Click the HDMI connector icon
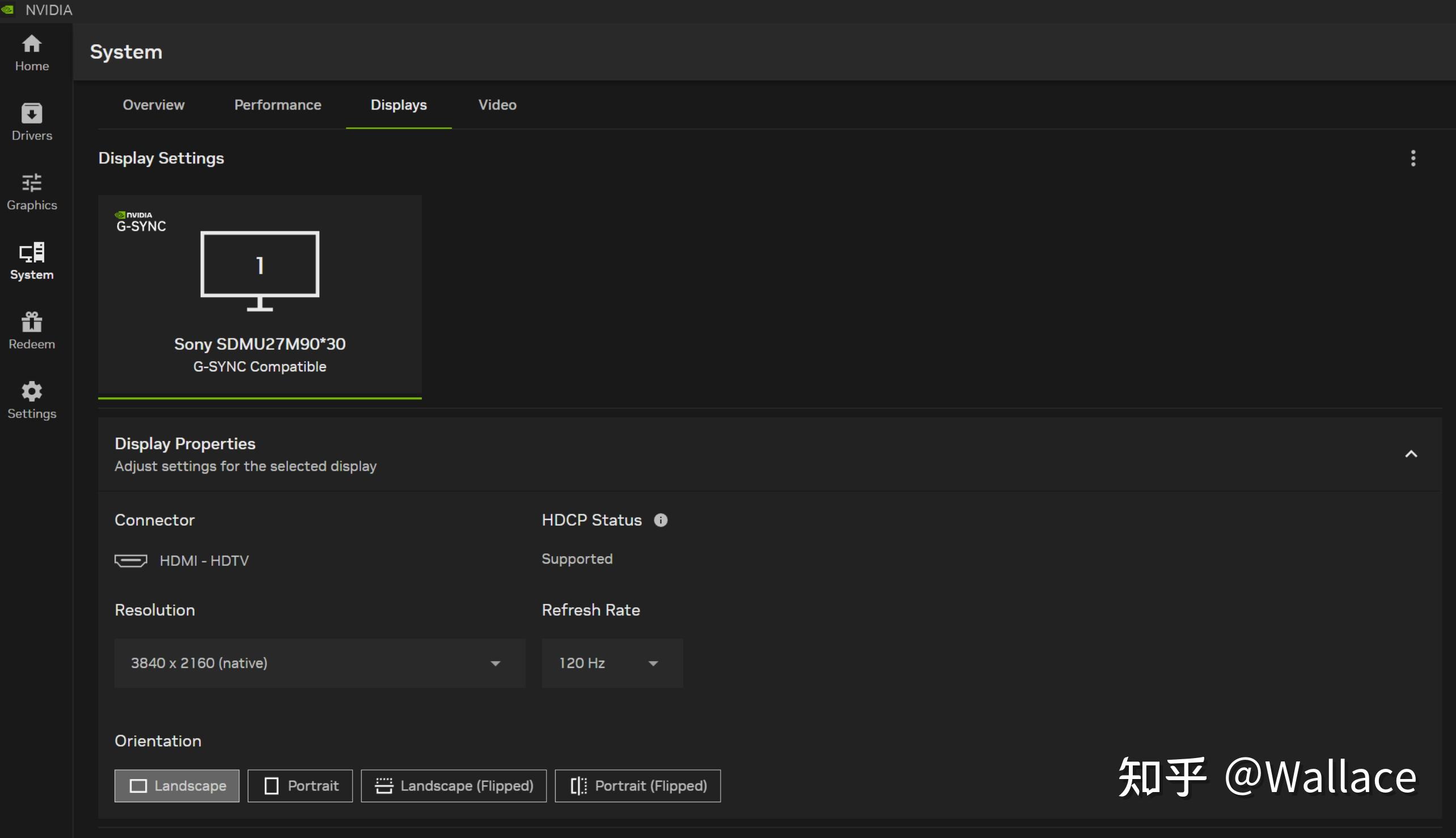Screen dimensions: 1456x838 point(130,561)
